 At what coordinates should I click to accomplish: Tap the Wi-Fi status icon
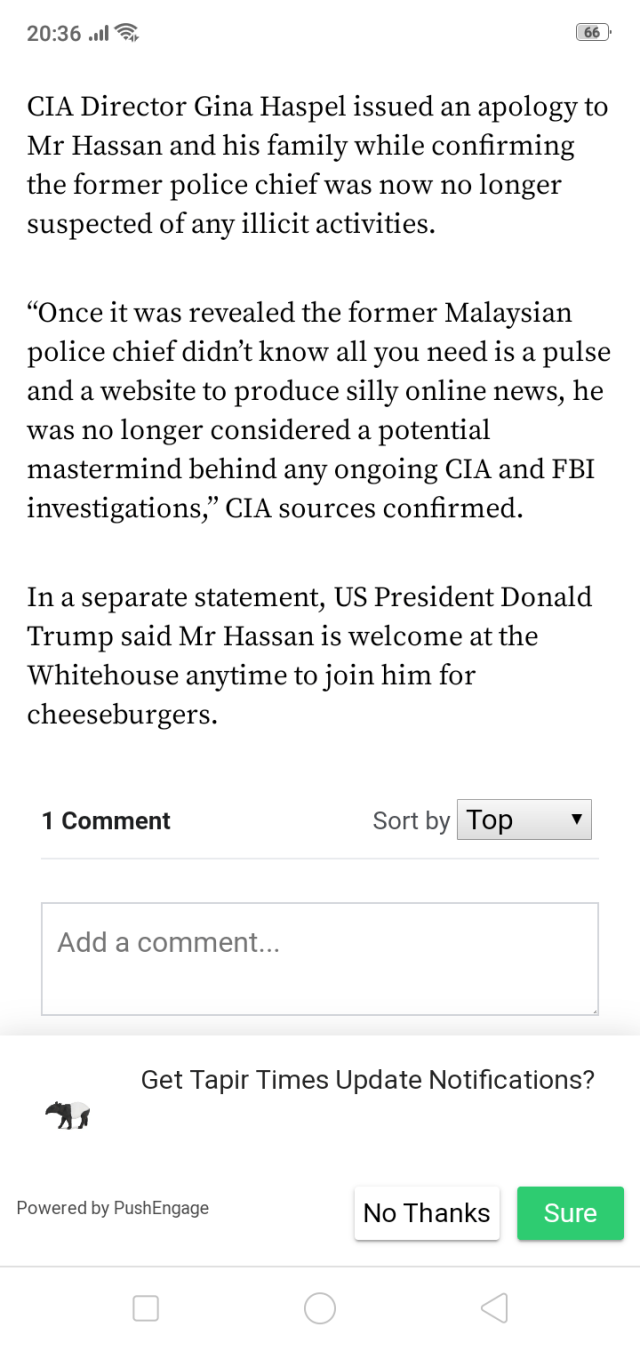tap(127, 33)
